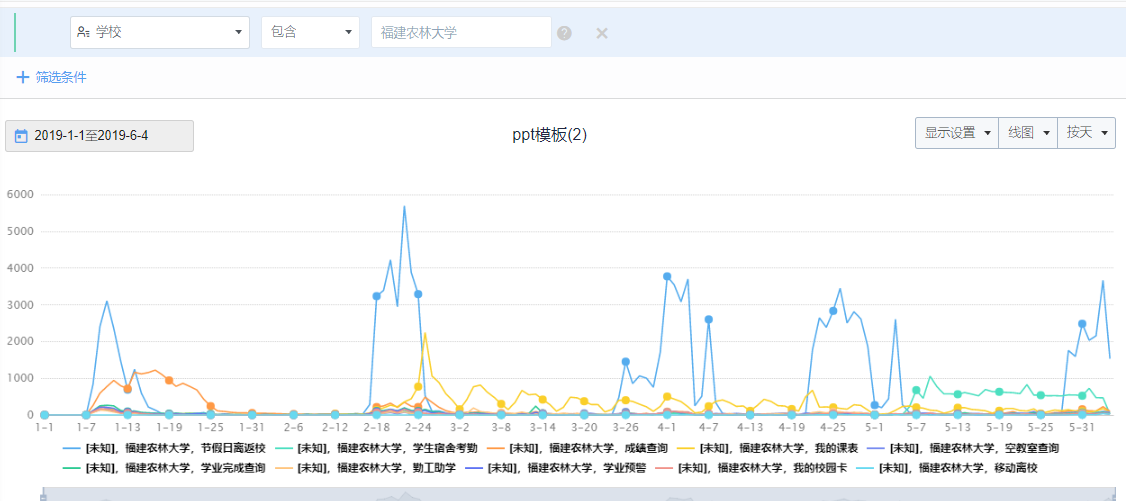
Task: Open the 按天 granularity dropdown
Action: pyautogui.click(x=1087, y=133)
